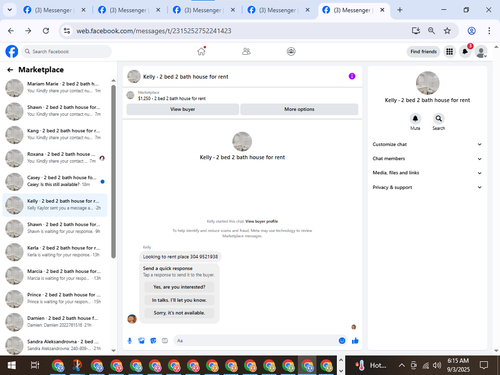Open the Friends icon in top navigation
The image size is (500, 375).
246,51
